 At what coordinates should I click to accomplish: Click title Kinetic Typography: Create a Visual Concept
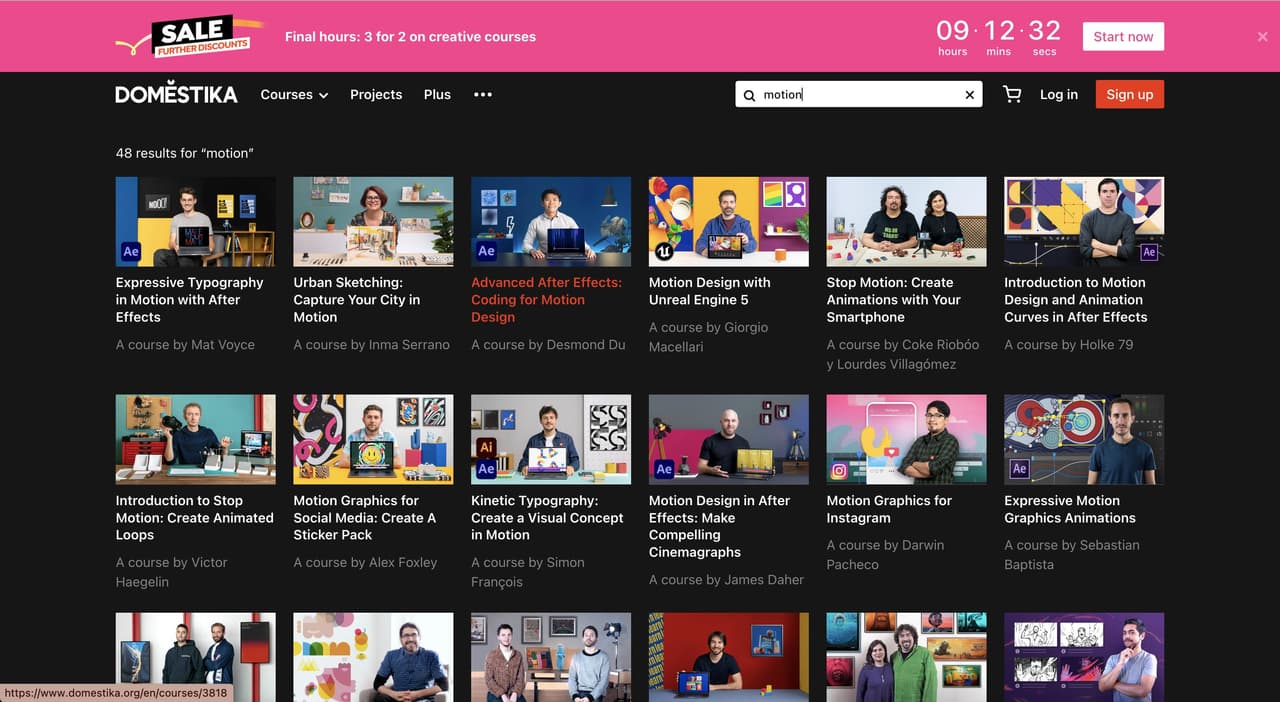[548, 518]
